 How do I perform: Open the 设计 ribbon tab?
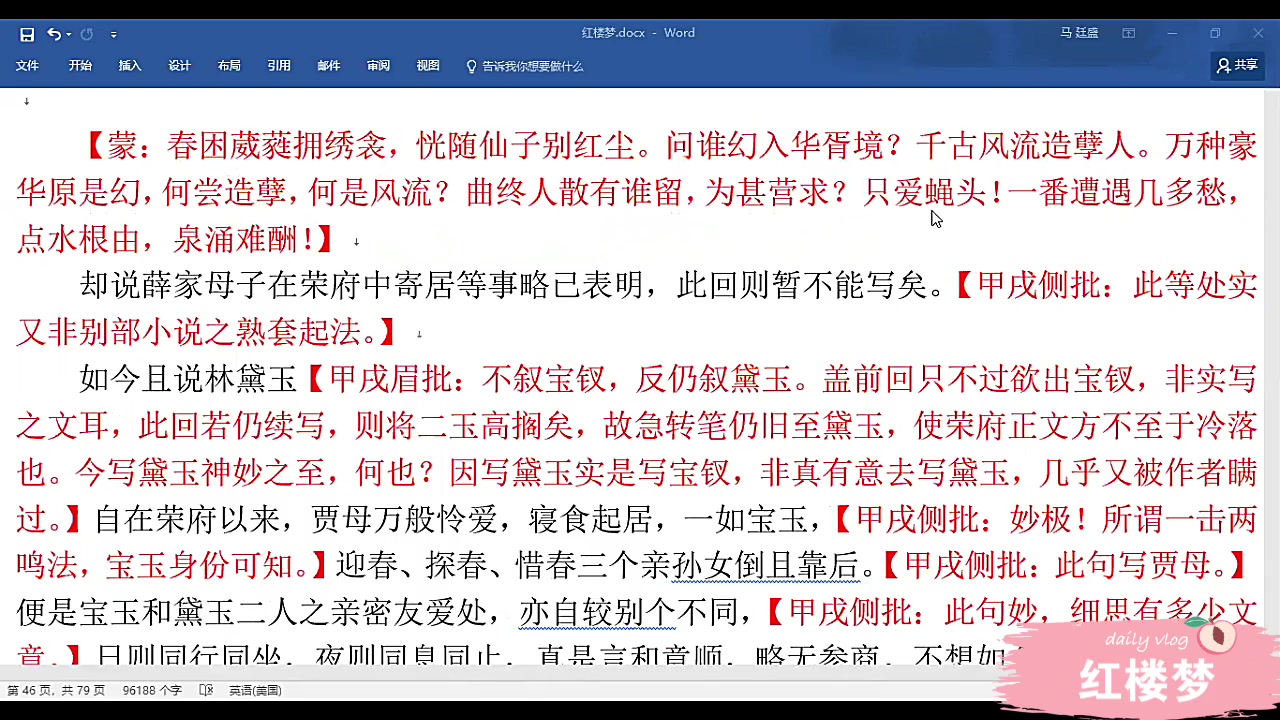tap(179, 66)
